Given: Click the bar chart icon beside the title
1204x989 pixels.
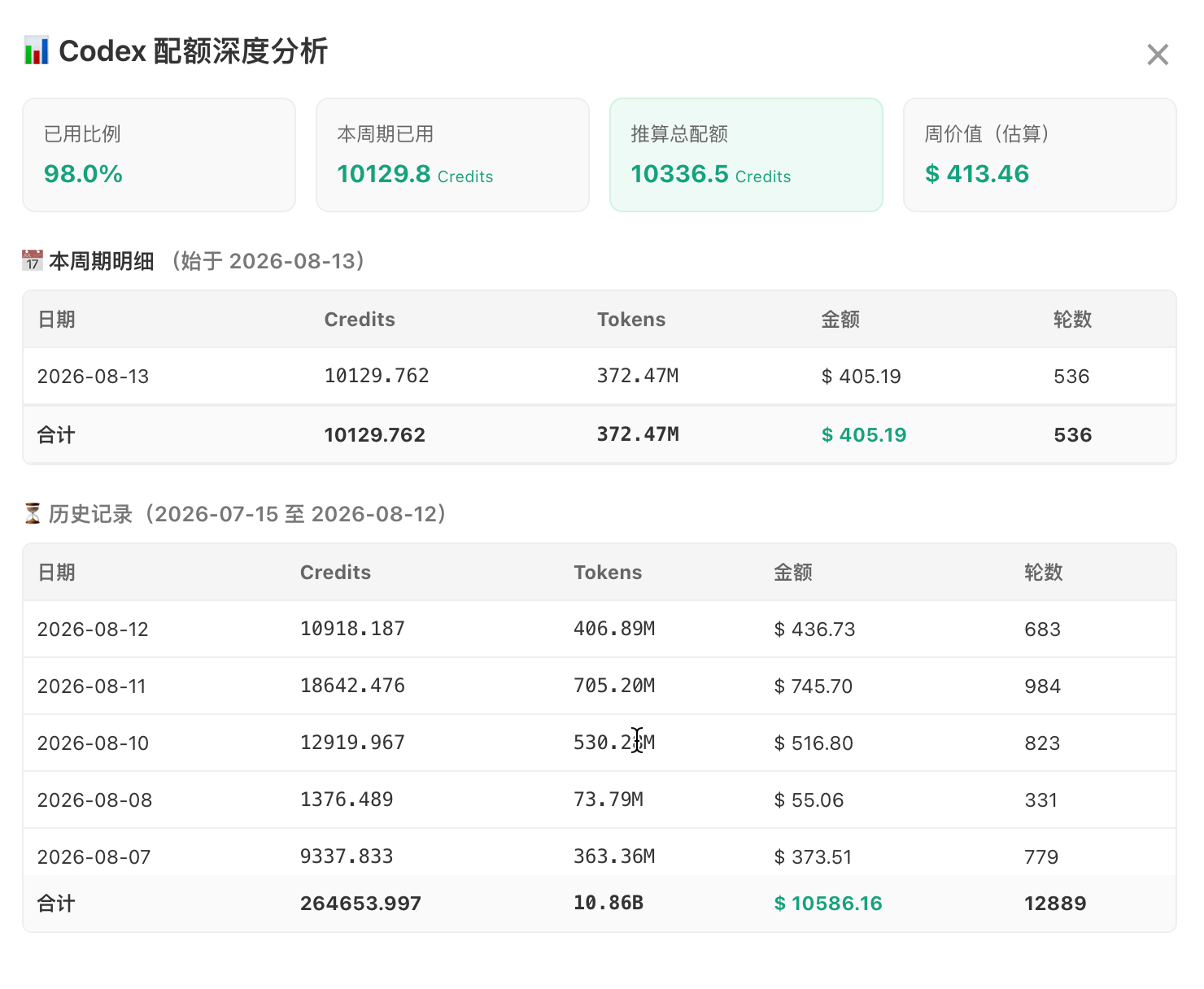Looking at the screenshot, I should (36, 50).
